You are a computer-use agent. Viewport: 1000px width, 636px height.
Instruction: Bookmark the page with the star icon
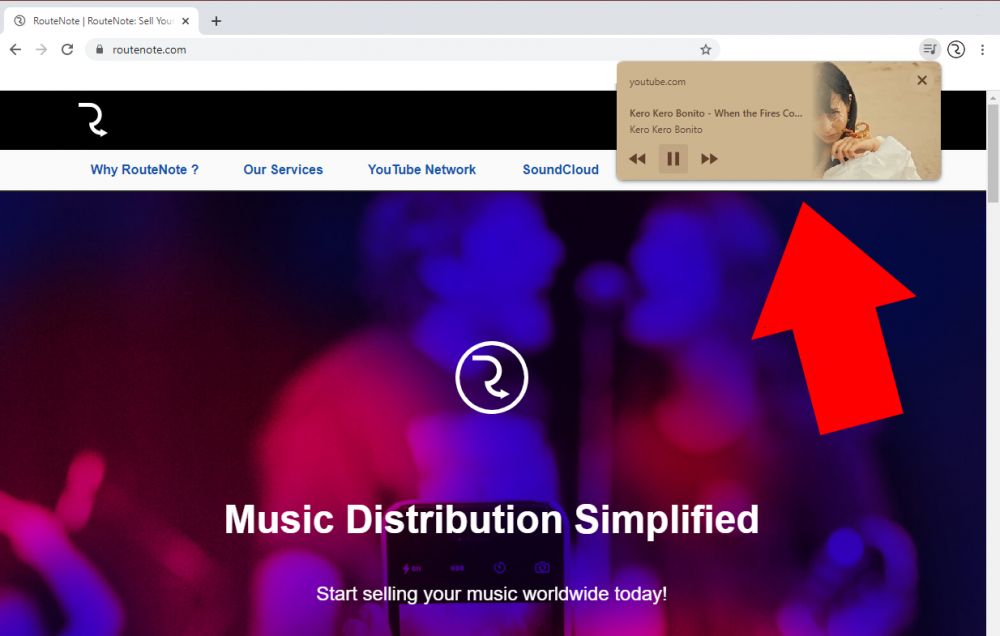(706, 48)
